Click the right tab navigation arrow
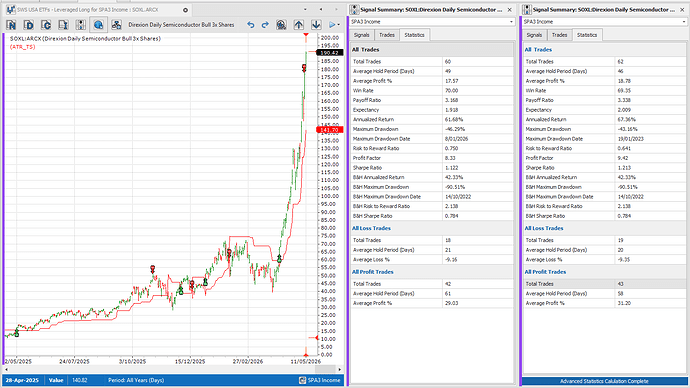Screen dimensions: 690x388 (337, 10)
